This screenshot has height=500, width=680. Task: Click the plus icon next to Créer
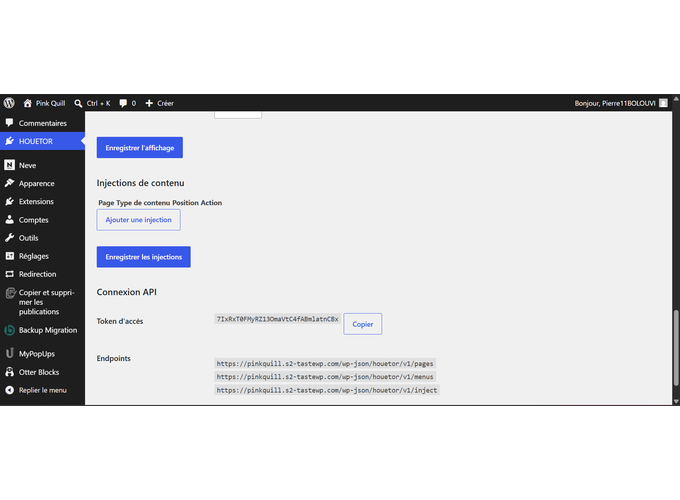pos(149,103)
